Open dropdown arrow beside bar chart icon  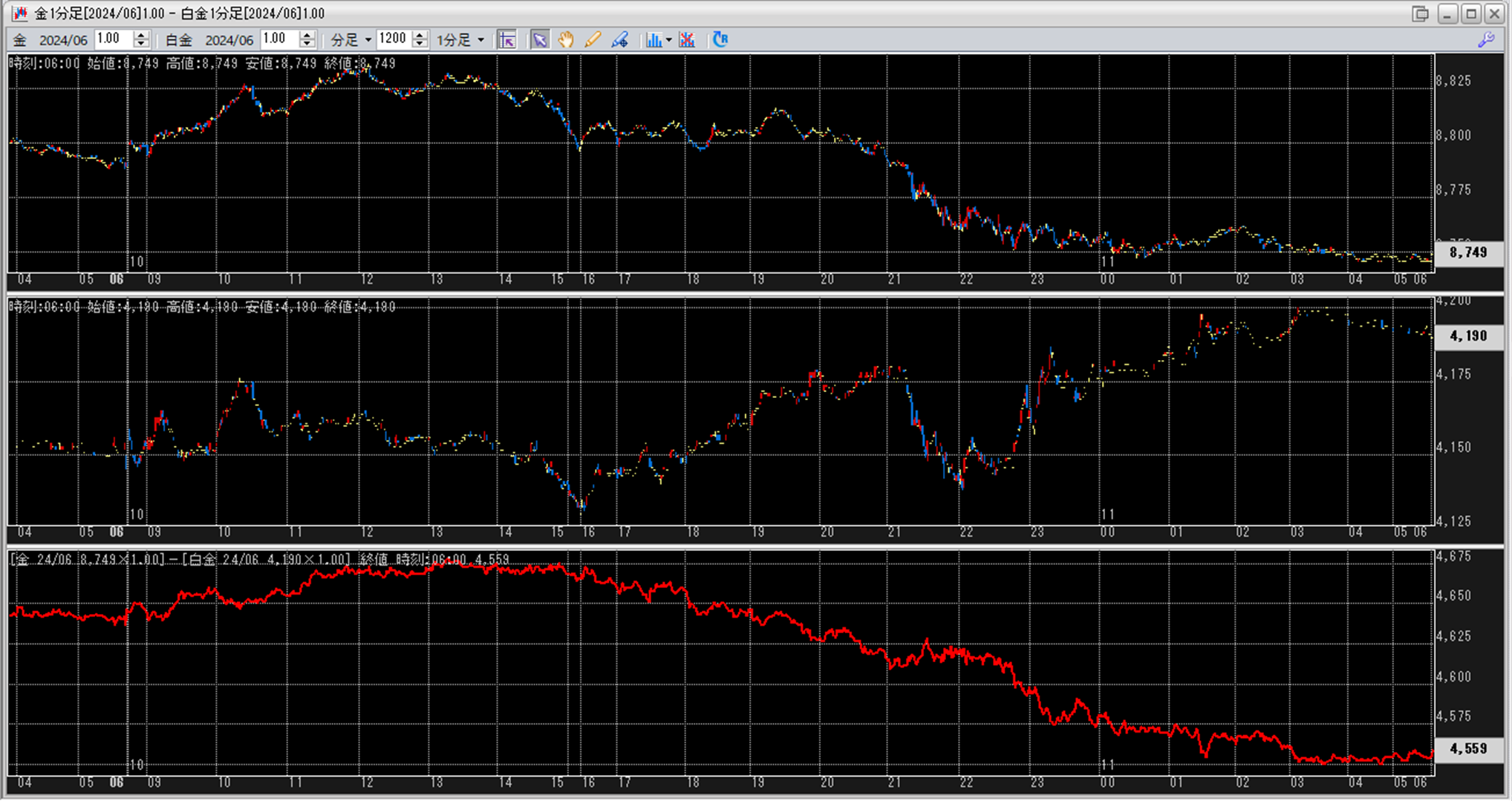point(669,40)
